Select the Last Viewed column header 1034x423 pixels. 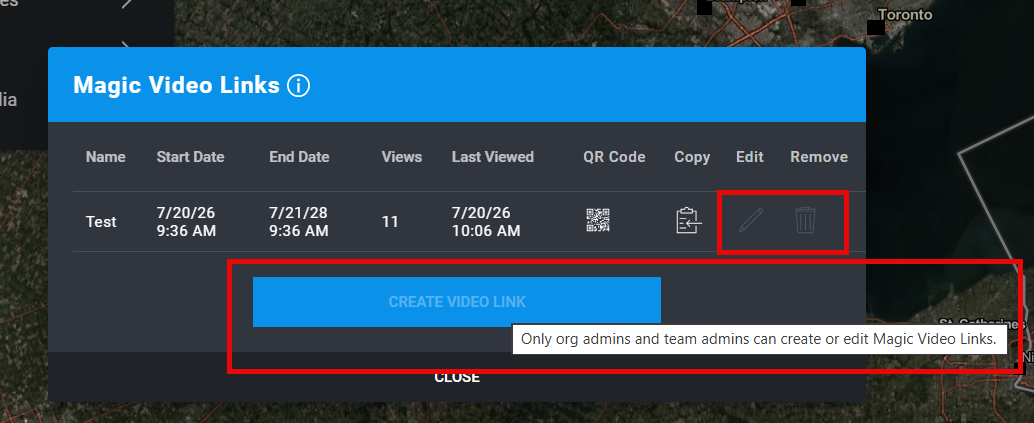pyautogui.click(x=493, y=157)
